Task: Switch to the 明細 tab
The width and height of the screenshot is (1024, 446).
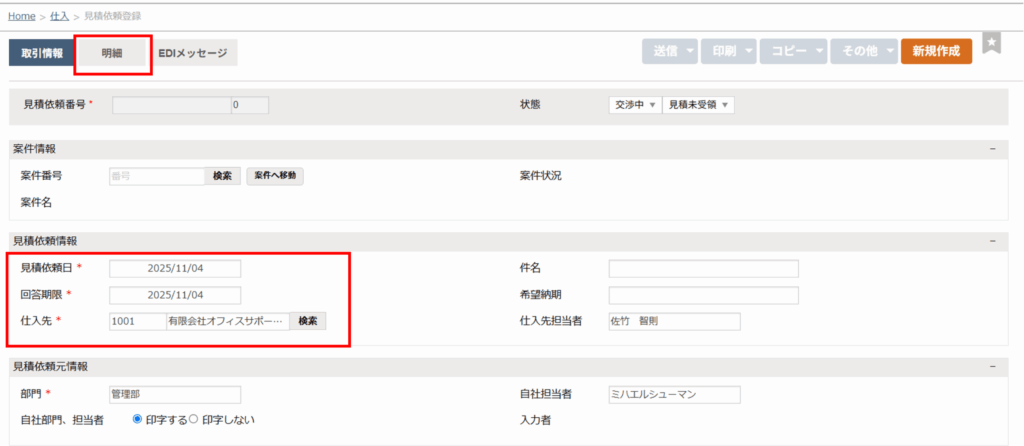Action: tap(112, 53)
